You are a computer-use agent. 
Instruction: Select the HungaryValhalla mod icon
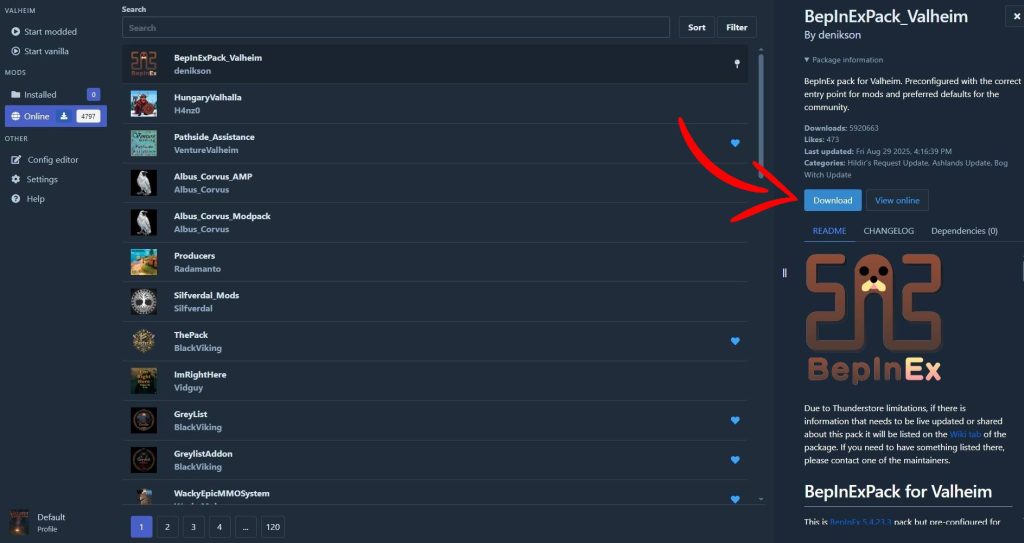144,104
